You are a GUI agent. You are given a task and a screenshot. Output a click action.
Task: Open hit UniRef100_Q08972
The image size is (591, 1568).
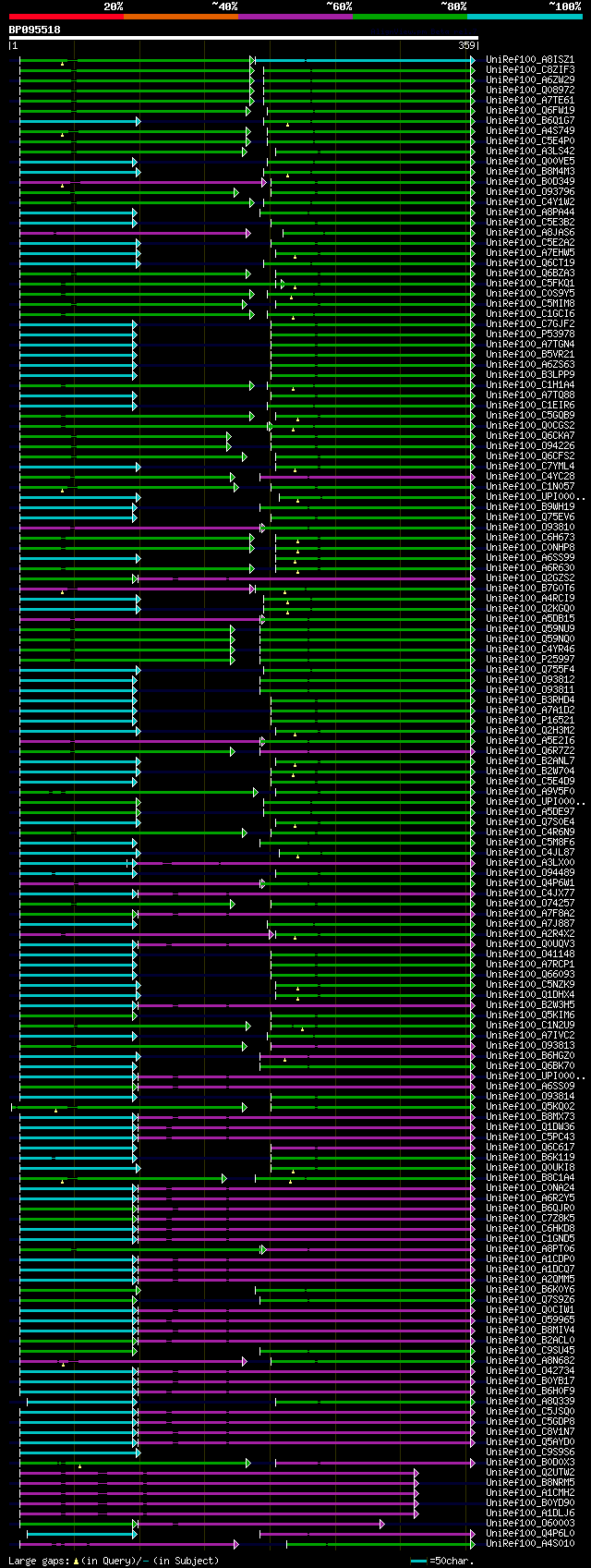coord(530,90)
